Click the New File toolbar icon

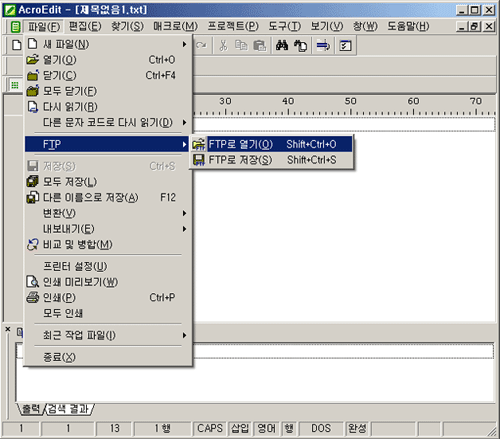[16, 45]
